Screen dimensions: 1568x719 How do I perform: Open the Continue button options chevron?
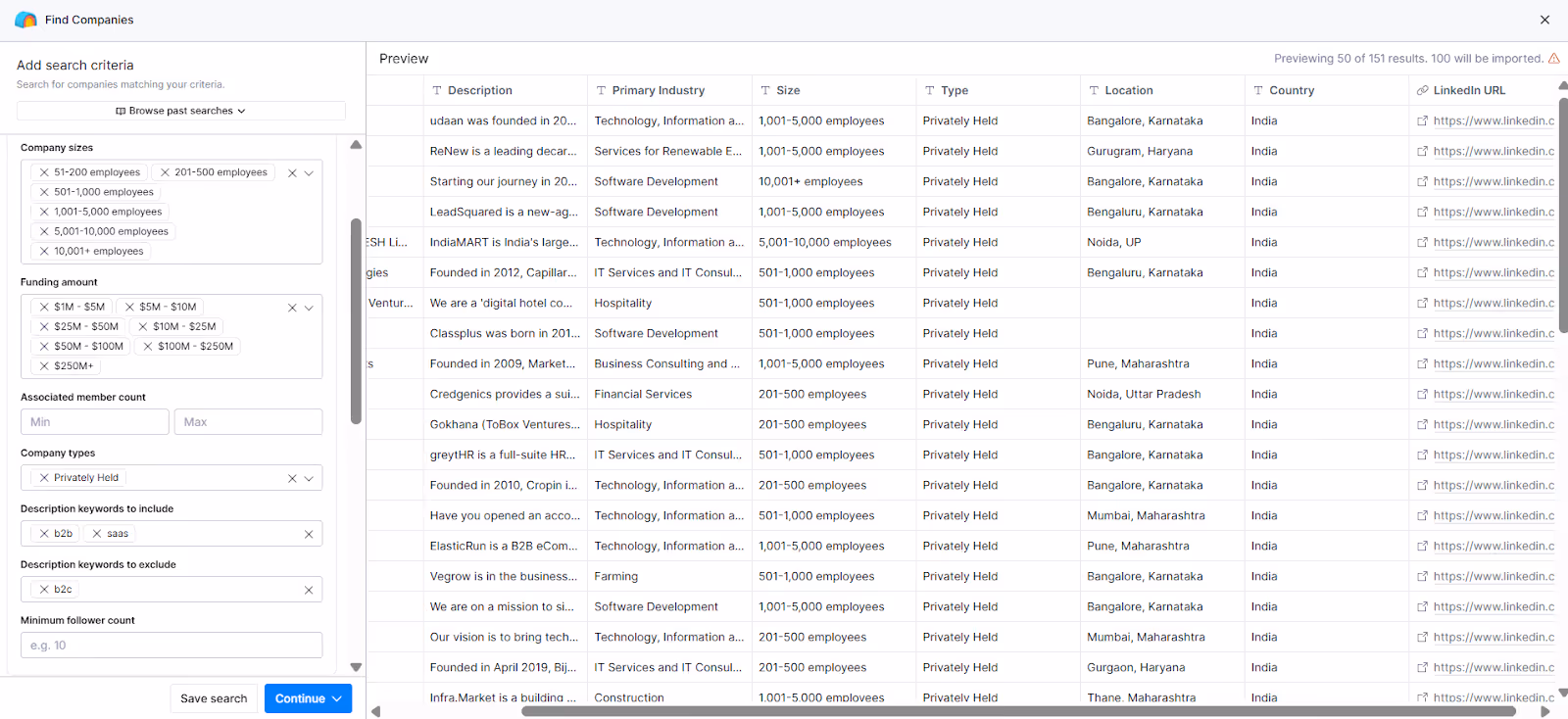pos(337,698)
